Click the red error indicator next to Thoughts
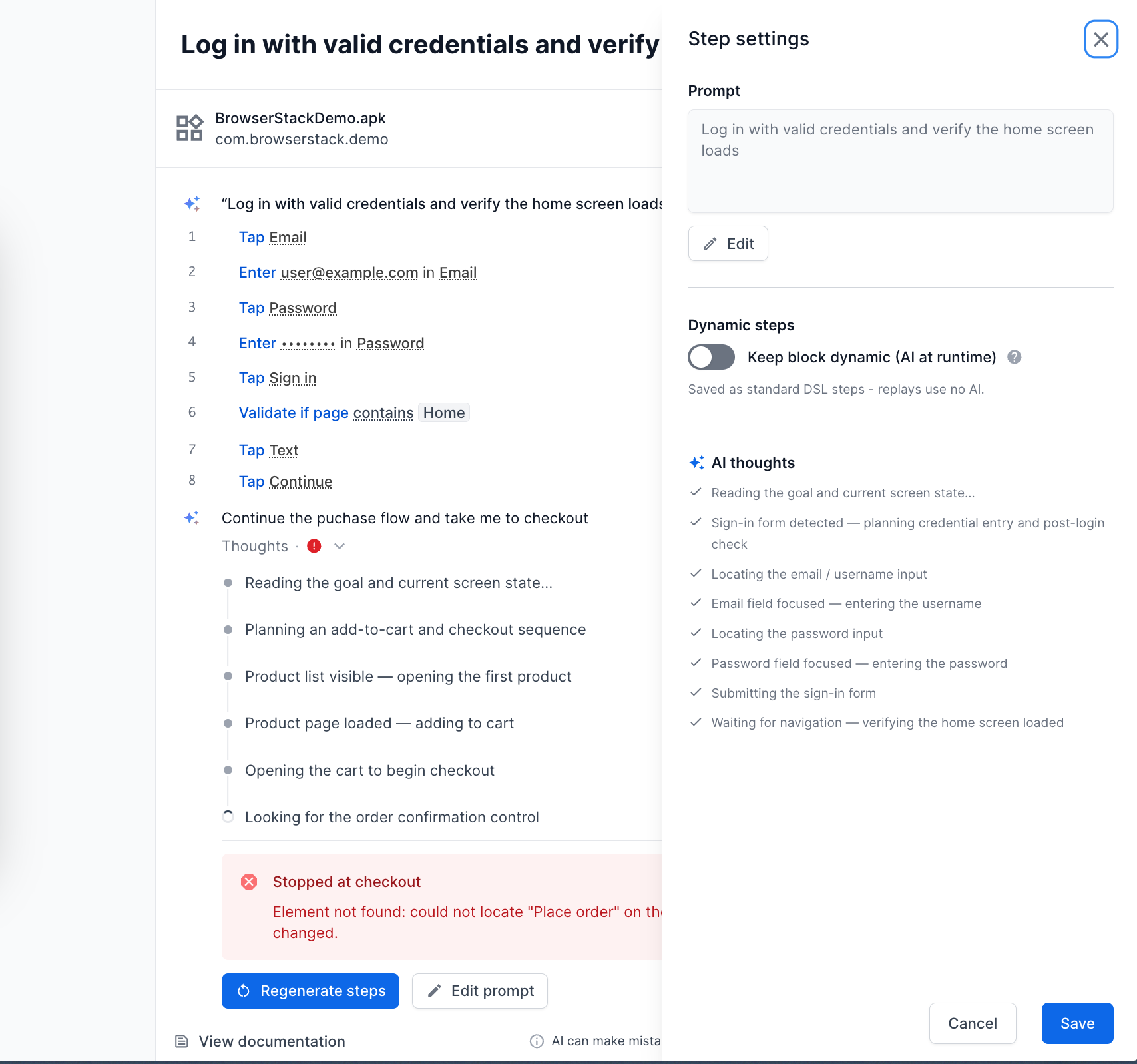1137x1064 pixels. [314, 546]
